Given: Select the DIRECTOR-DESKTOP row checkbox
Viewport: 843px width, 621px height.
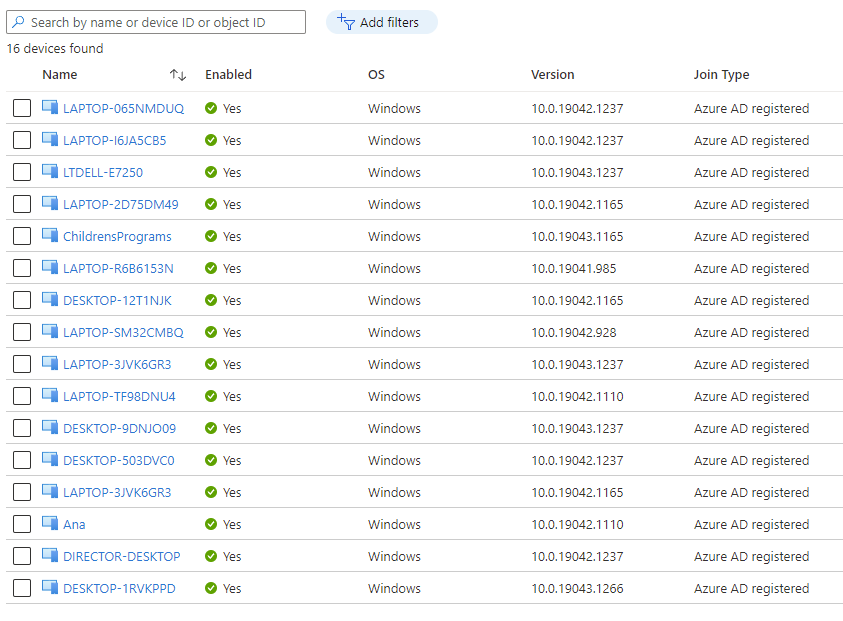Looking at the screenshot, I should (x=22, y=556).
